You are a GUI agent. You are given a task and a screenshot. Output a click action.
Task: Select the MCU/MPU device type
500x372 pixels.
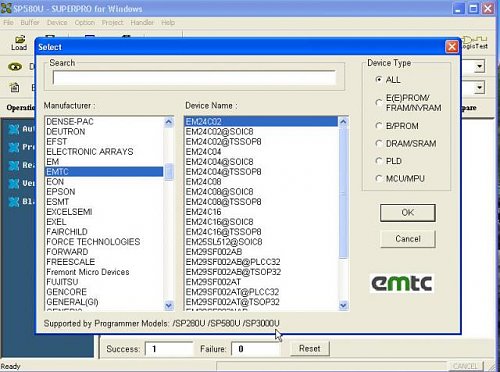point(379,178)
